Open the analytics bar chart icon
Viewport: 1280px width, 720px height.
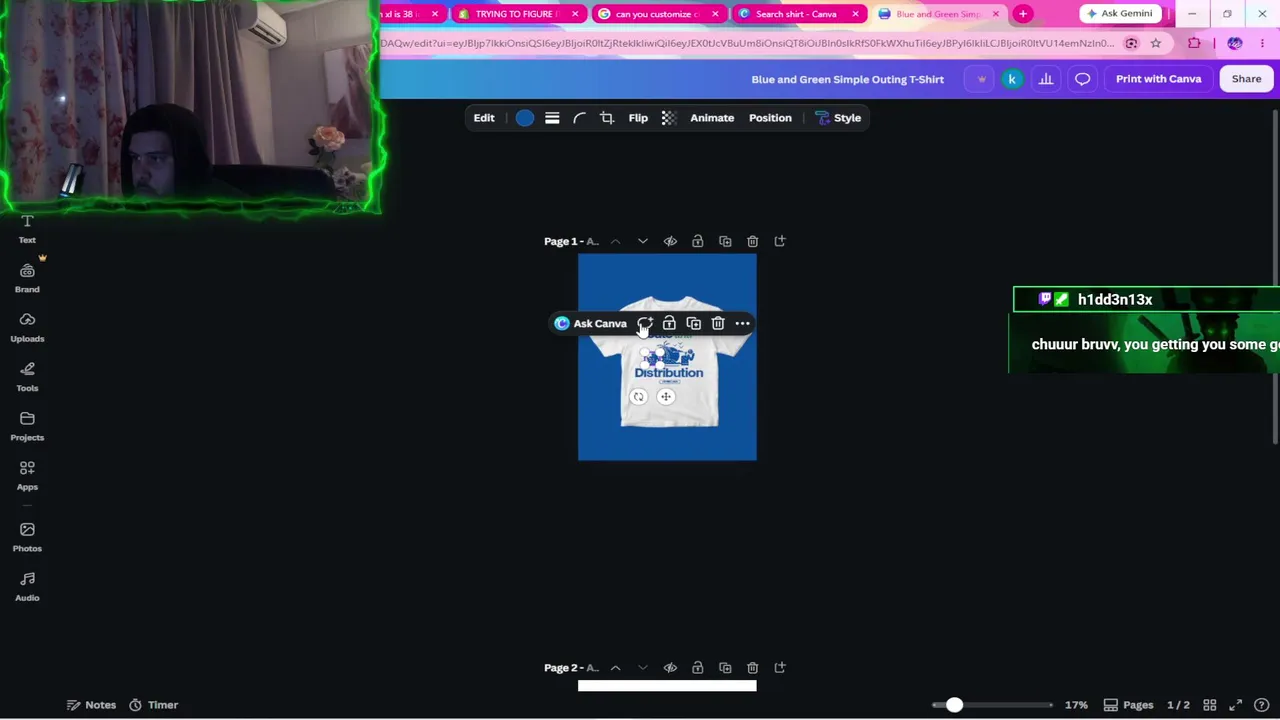pyautogui.click(x=1046, y=79)
